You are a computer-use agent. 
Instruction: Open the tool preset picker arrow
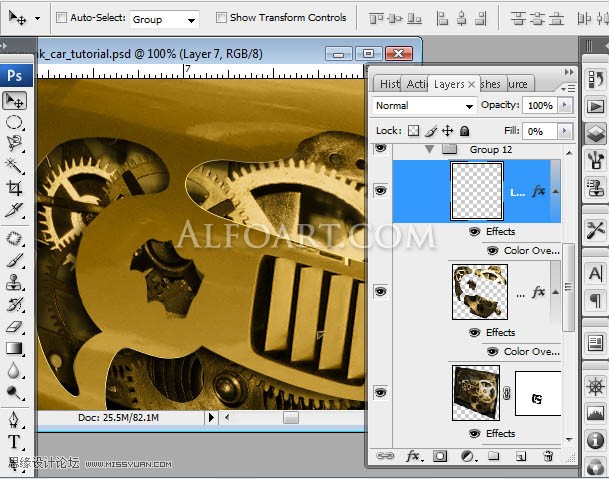[x=37, y=18]
